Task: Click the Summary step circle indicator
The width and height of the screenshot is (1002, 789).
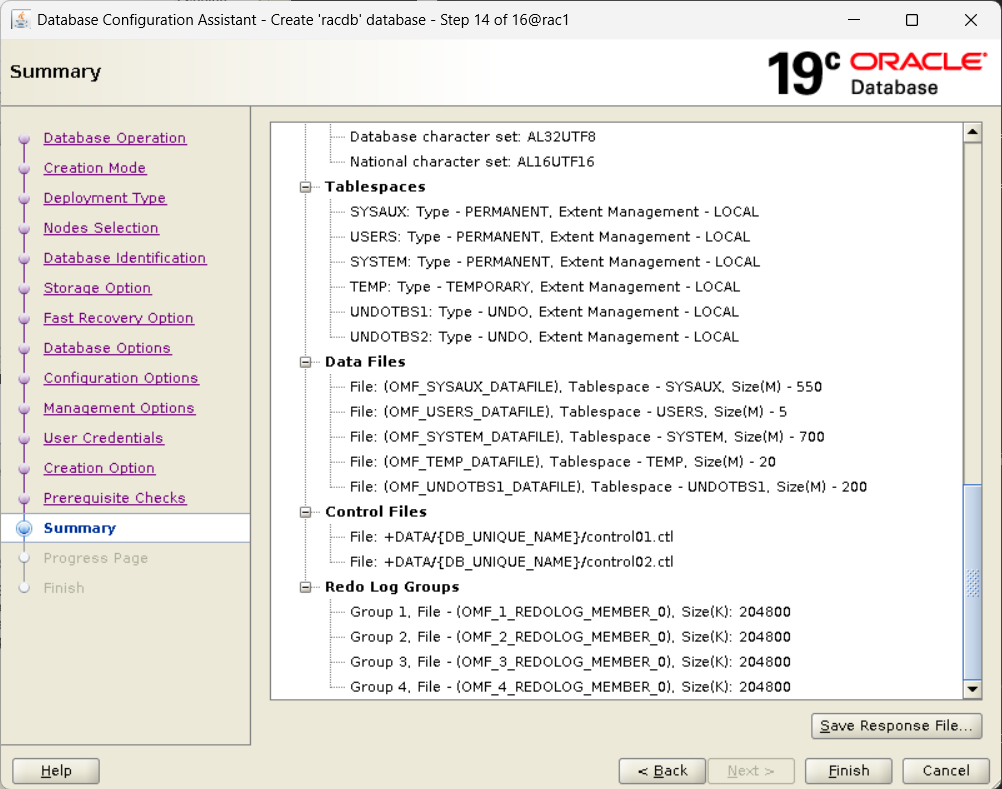Action: coord(24,528)
